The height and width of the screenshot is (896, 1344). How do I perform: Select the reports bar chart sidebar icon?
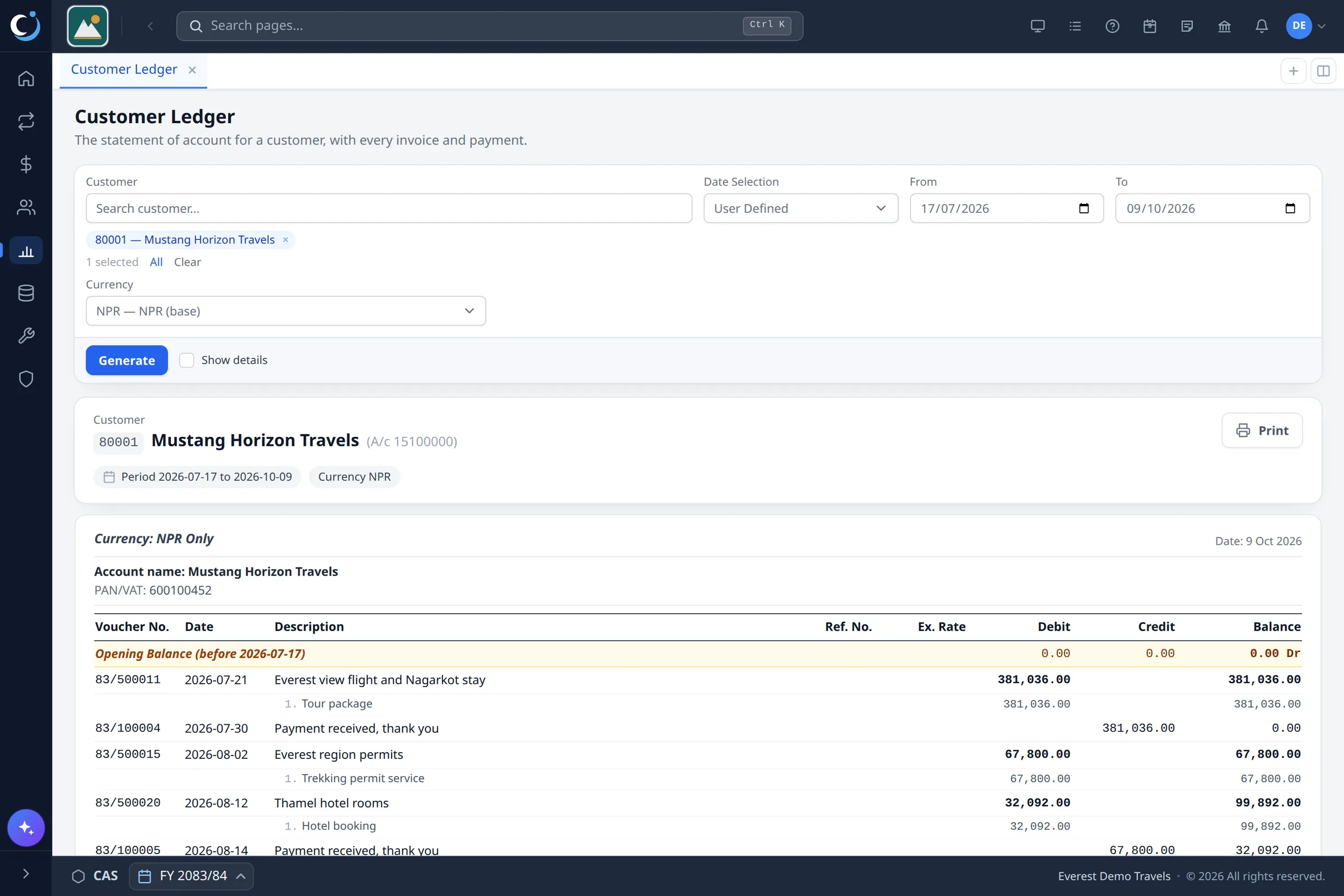tap(26, 250)
